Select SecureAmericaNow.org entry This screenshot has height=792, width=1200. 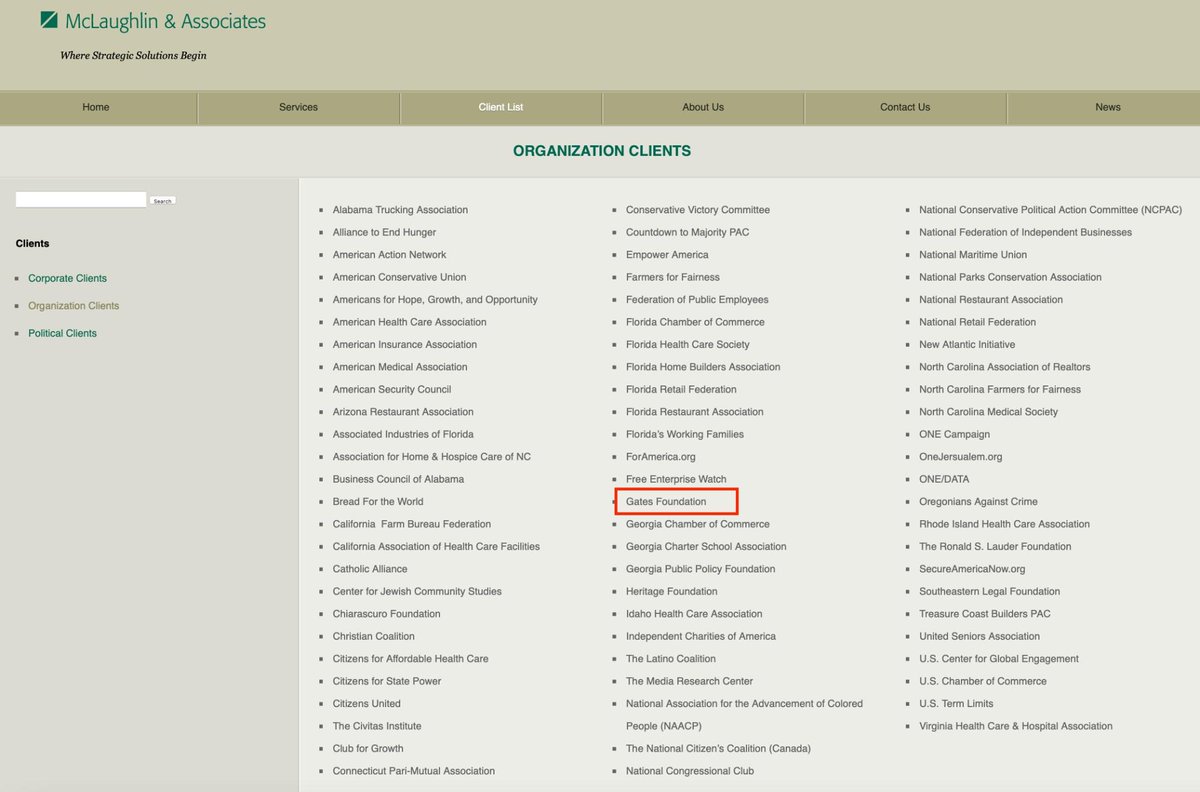[972, 569]
